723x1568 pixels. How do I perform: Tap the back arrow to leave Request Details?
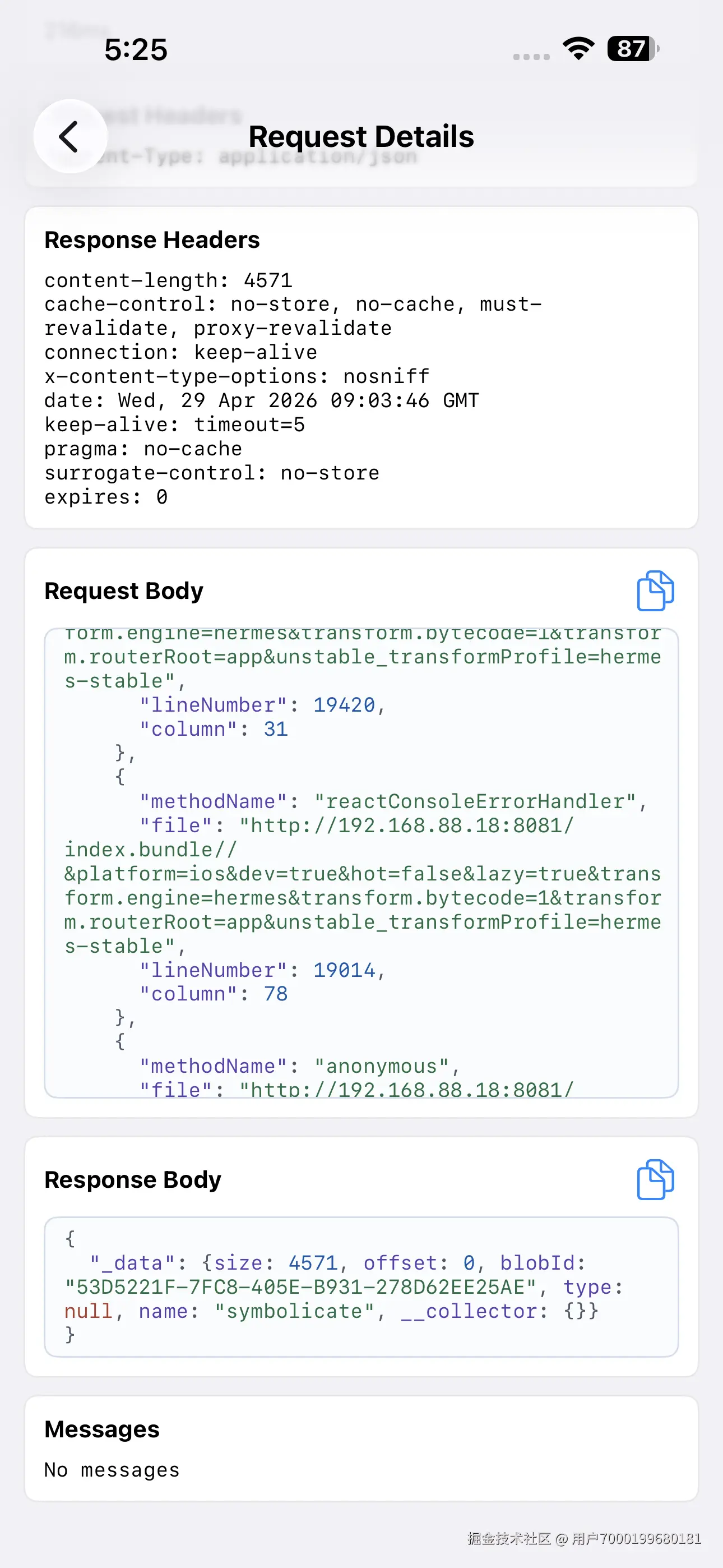(70, 135)
